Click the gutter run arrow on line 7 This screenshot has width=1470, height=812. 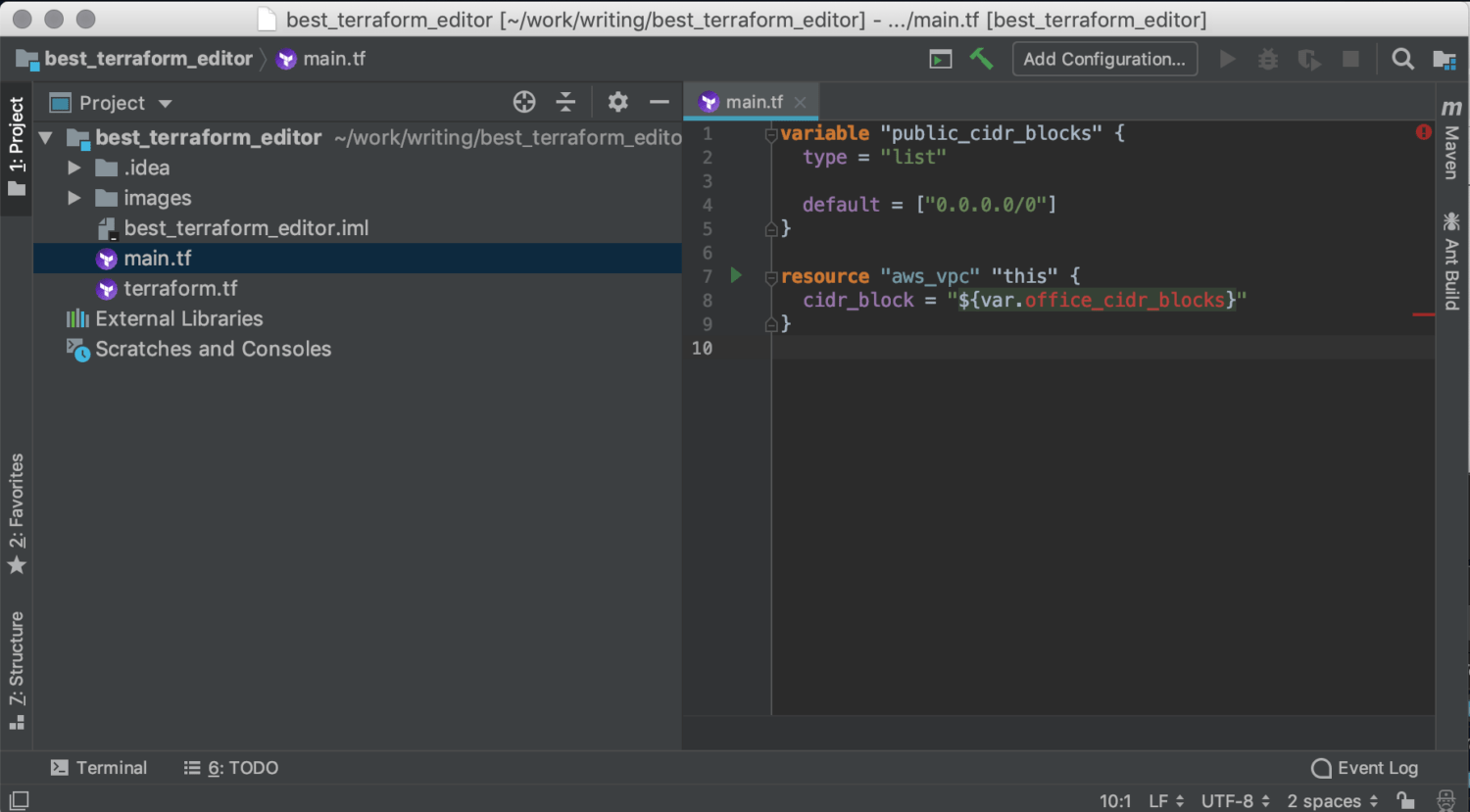[x=736, y=275]
